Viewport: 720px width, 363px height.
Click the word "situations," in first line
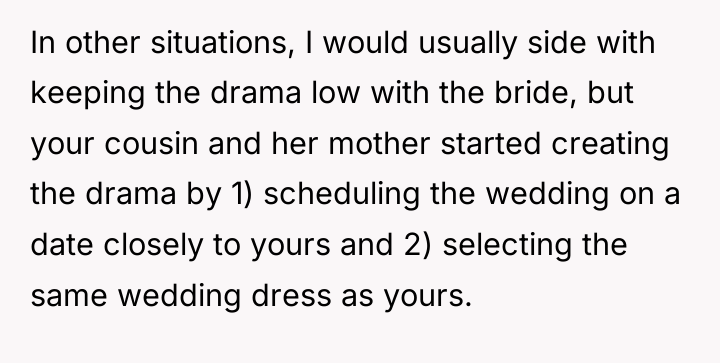tap(223, 44)
